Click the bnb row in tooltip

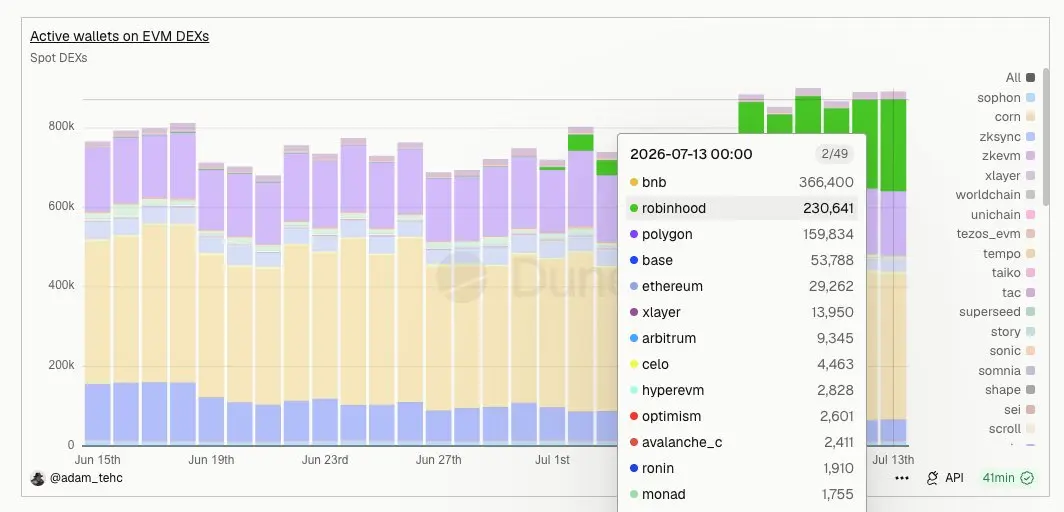click(742, 182)
